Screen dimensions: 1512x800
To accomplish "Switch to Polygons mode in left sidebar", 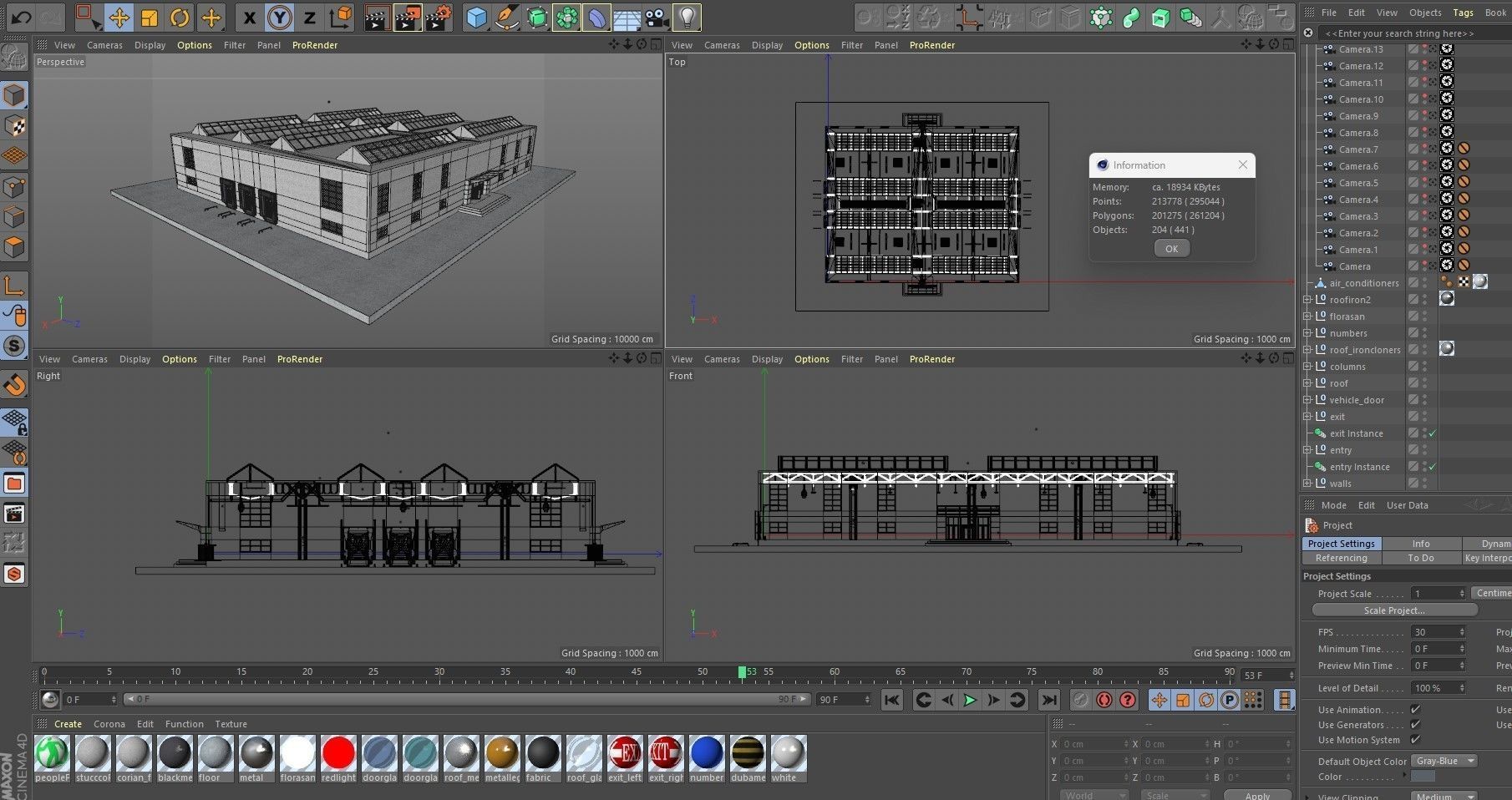I will point(14,247).
